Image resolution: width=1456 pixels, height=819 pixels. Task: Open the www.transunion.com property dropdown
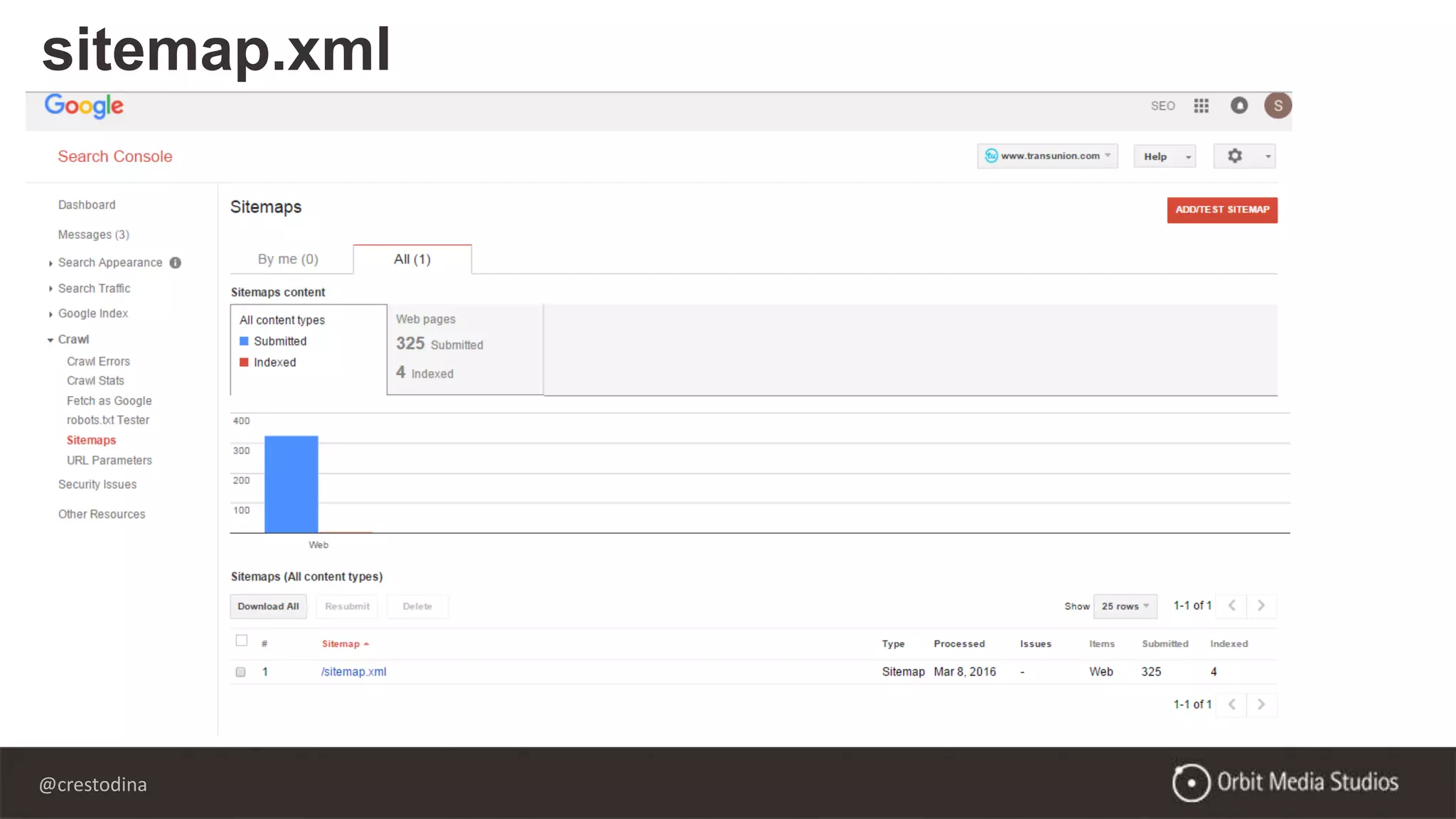(x=1047, y=156)
